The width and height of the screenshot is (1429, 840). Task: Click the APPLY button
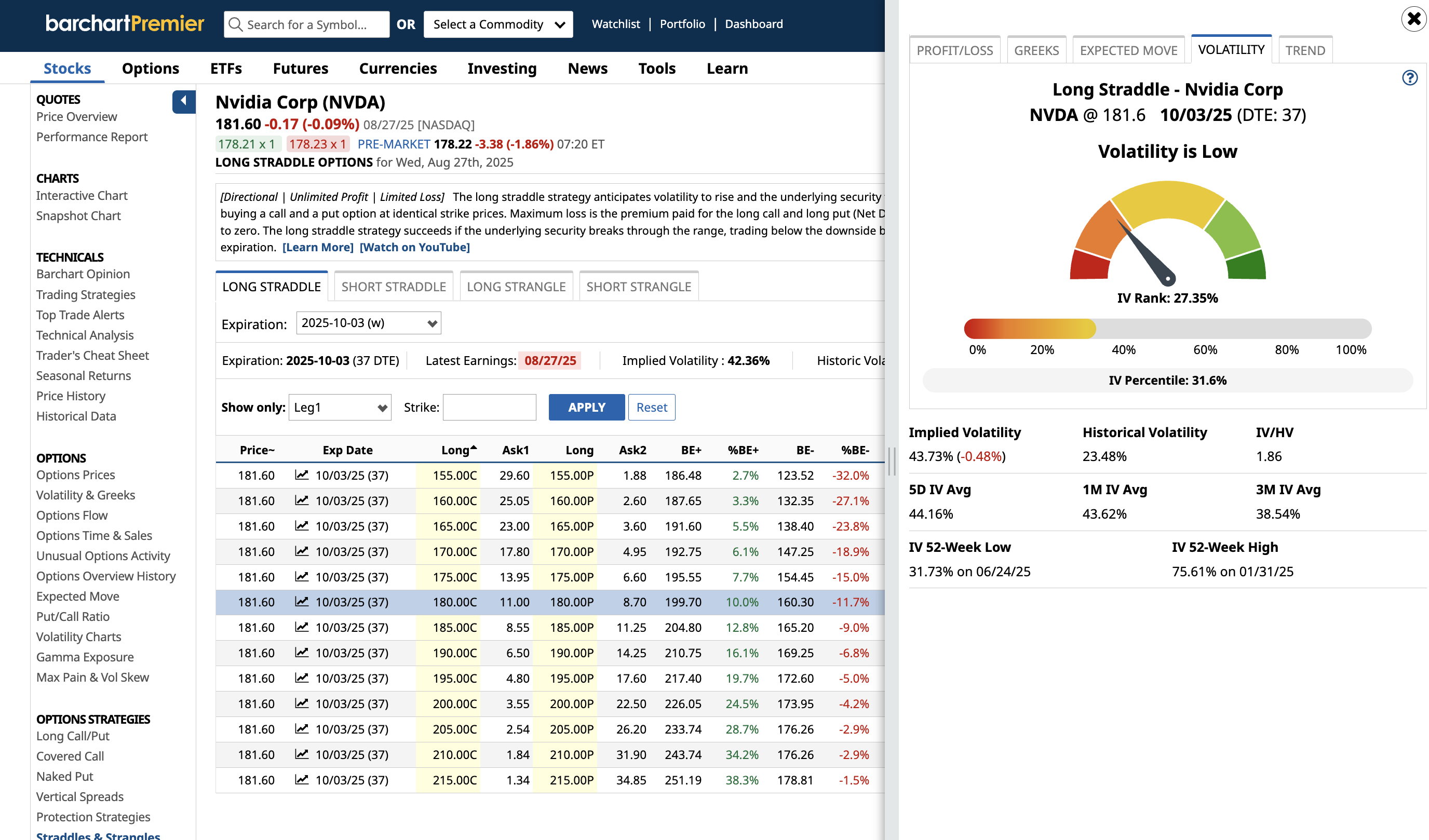coord(586,408)
